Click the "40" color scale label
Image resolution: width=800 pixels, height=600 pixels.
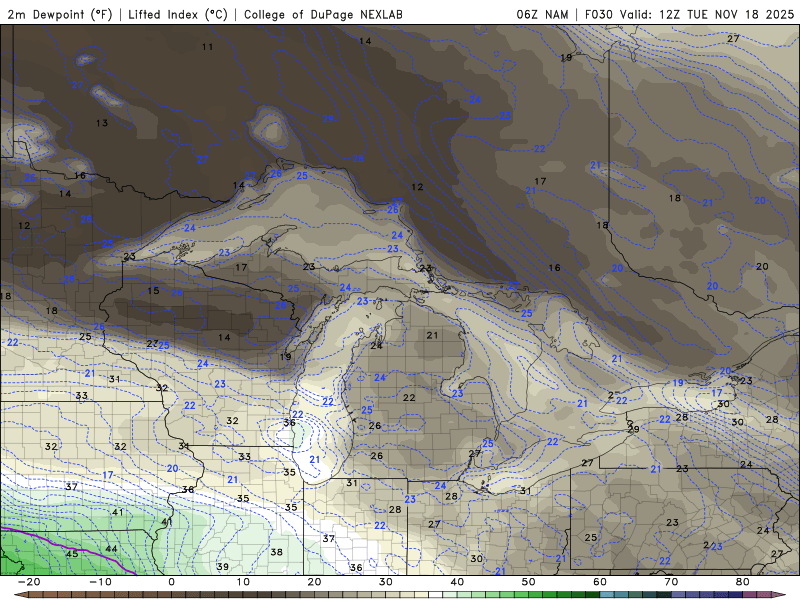pos(457,582)
